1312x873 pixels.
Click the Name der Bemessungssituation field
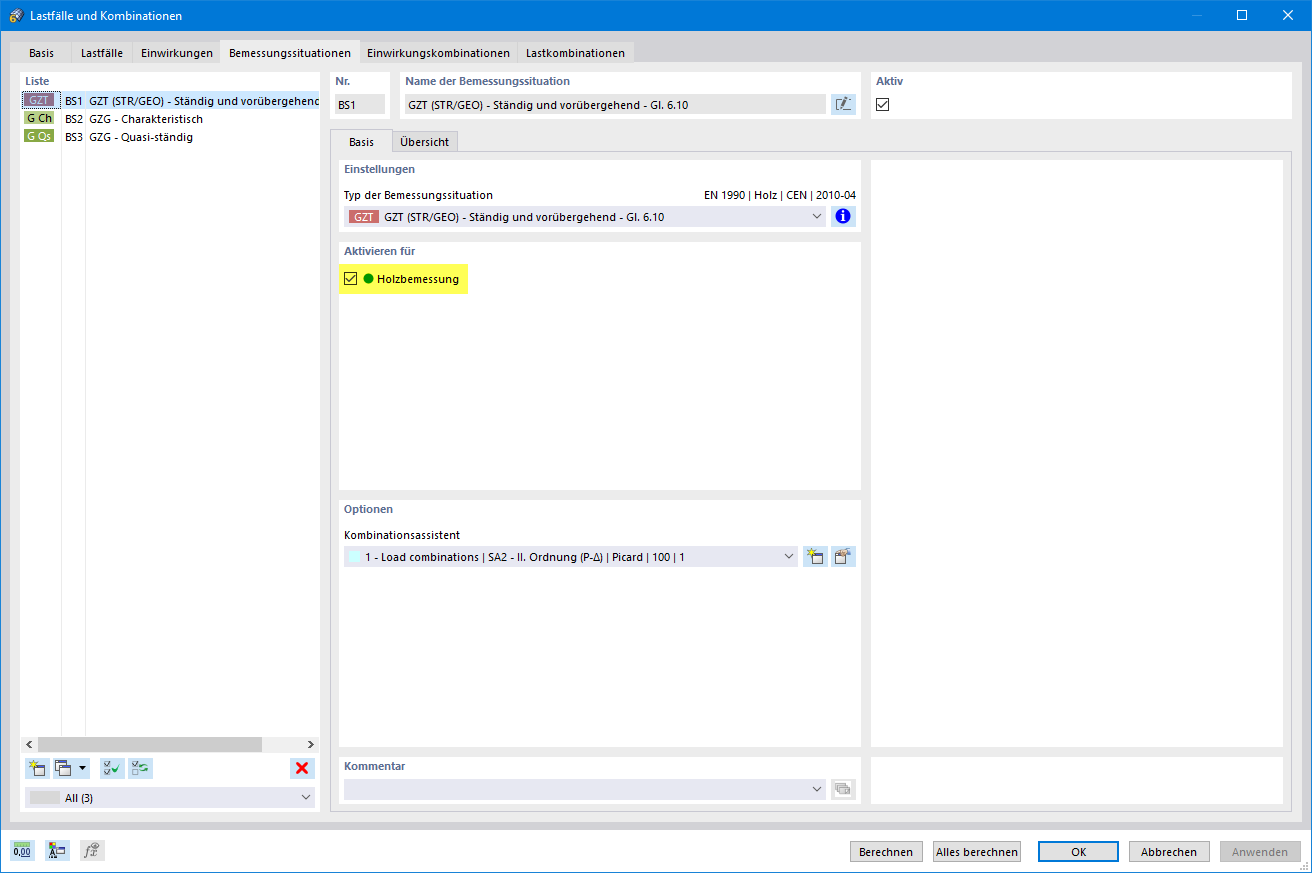click(615, 104)
